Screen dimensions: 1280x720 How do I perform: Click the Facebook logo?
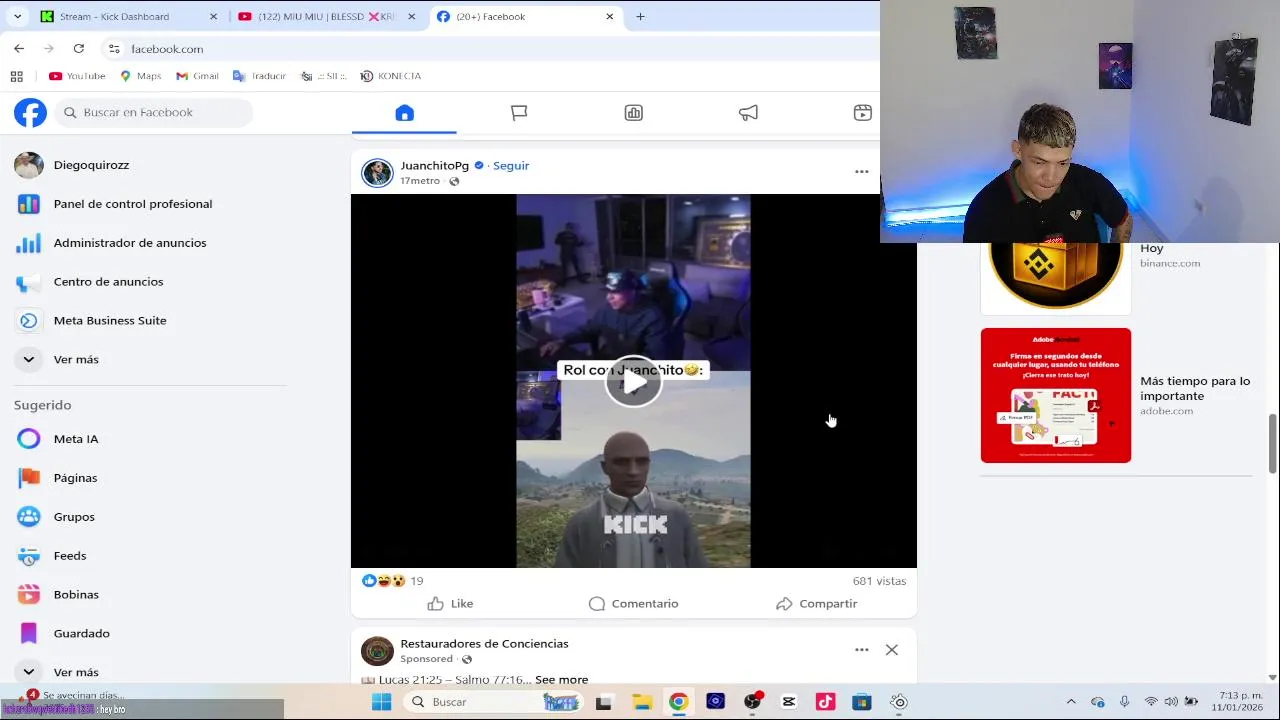(30, 113)
